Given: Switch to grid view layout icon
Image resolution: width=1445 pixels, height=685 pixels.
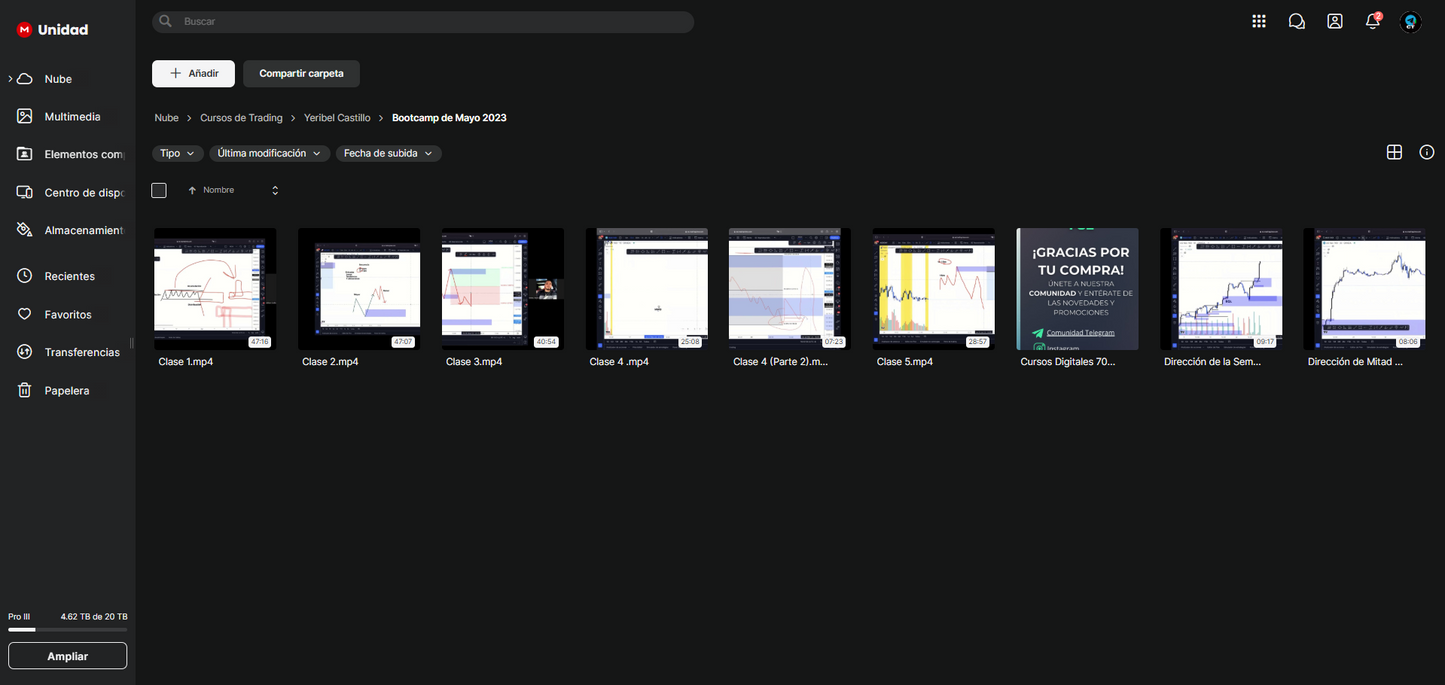Looking at the screenshot, I should (x=1394, y=152).
